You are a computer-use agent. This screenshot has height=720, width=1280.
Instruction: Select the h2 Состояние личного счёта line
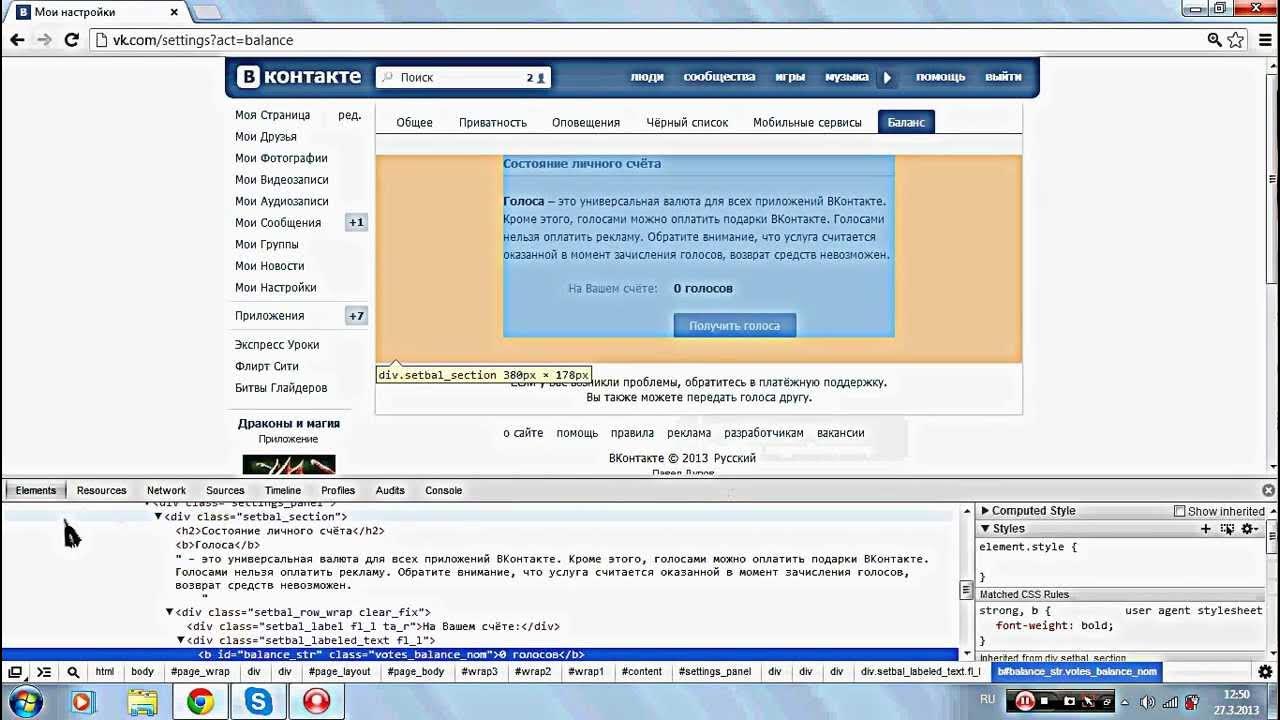click(x=280, y=531)
